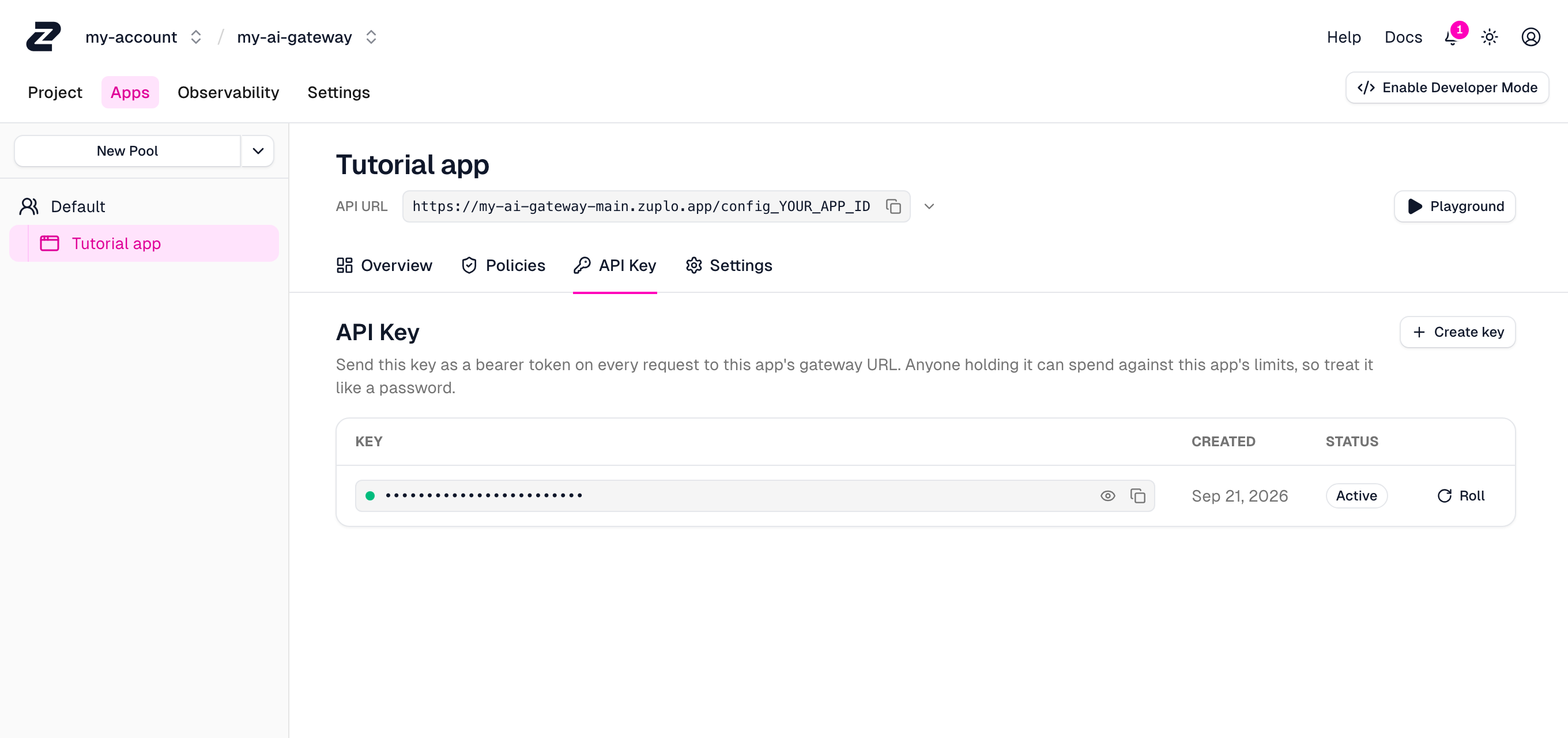Screen dimensions: 1568x738
Task: Click the Zuplo logo icon
Action: (x=43, y=36)
